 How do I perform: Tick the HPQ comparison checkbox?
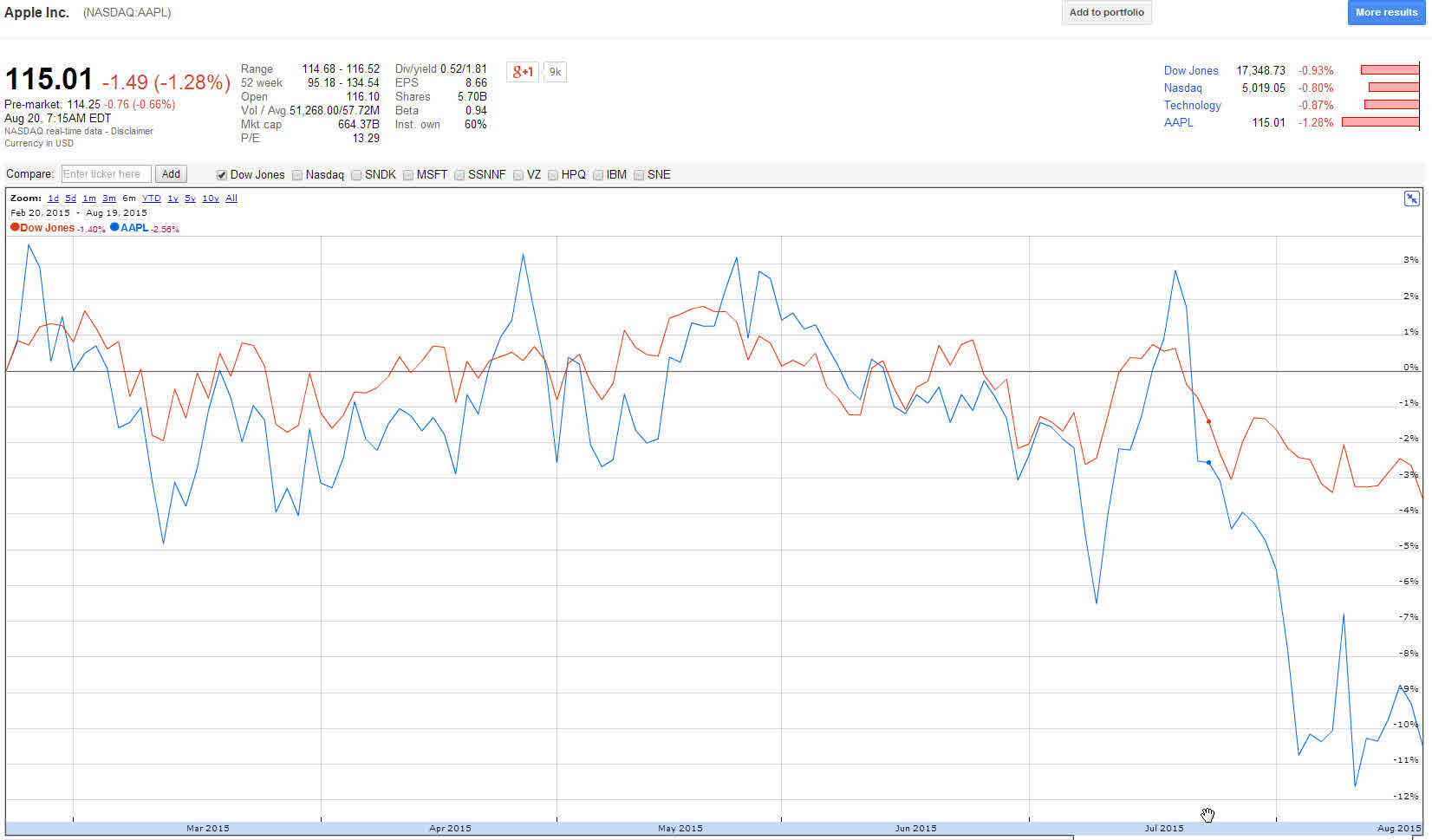[553, 175]
